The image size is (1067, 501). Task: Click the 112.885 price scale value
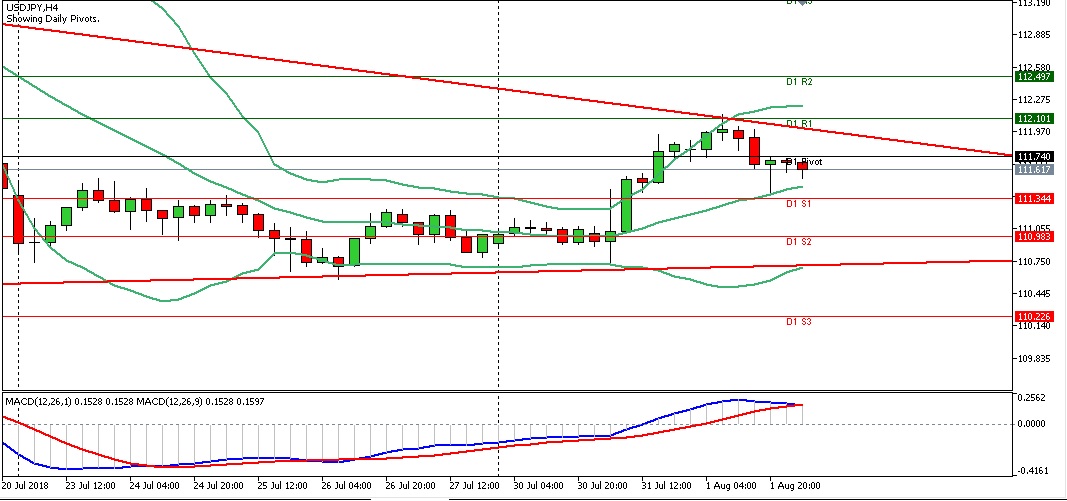tap(1033, 35)
